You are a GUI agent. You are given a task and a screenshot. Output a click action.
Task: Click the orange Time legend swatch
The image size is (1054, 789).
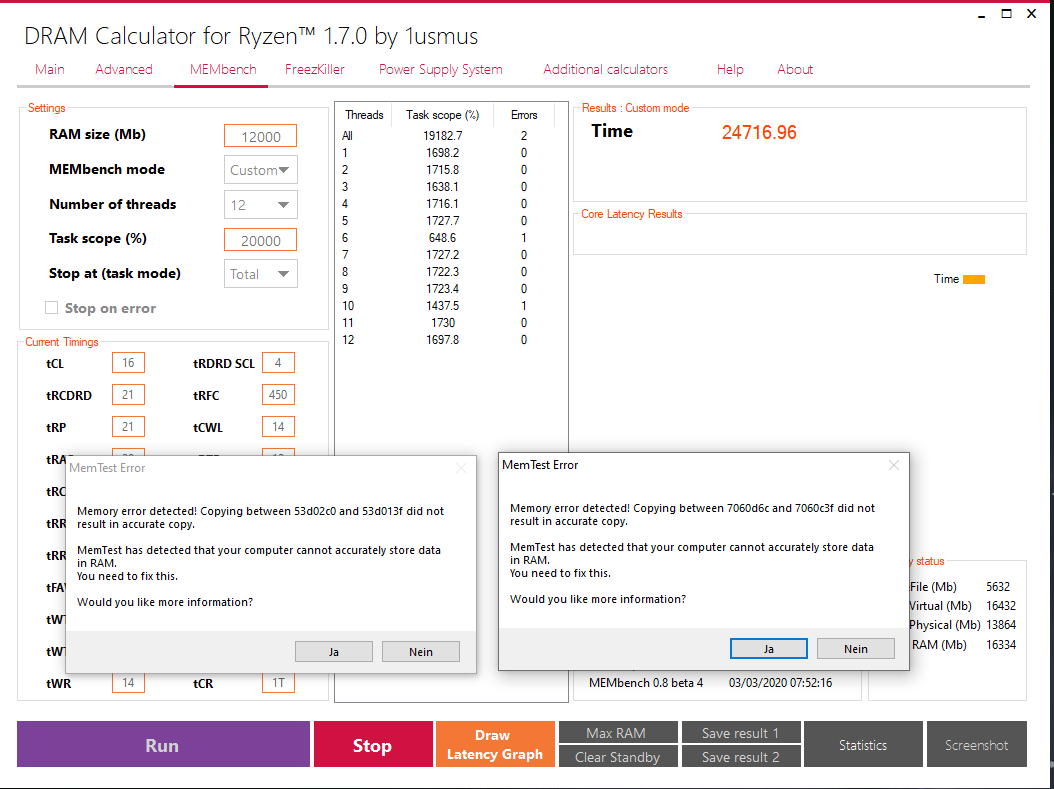[973, 279]
